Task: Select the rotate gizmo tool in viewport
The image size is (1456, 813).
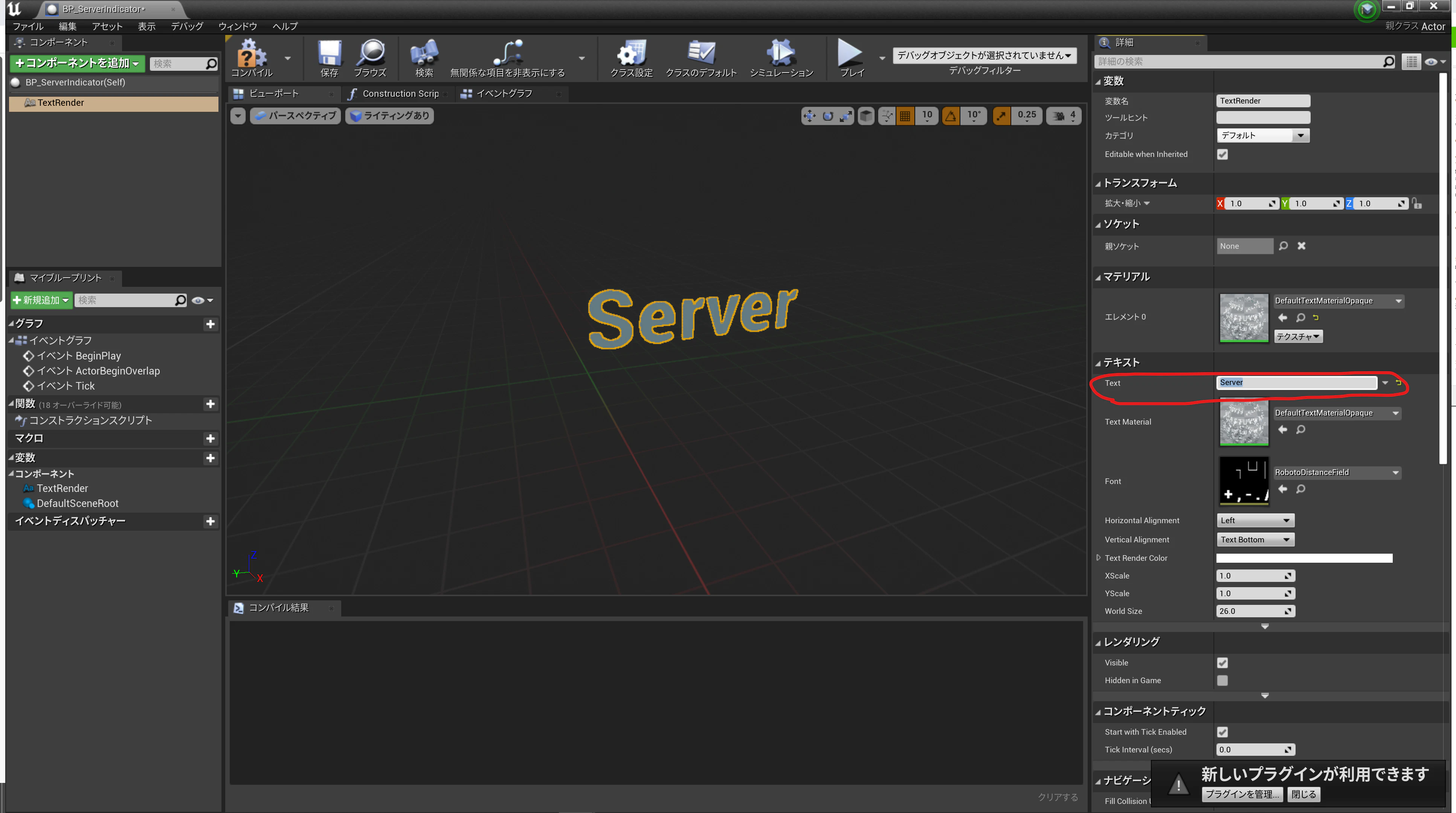Action: coord(827,116)
